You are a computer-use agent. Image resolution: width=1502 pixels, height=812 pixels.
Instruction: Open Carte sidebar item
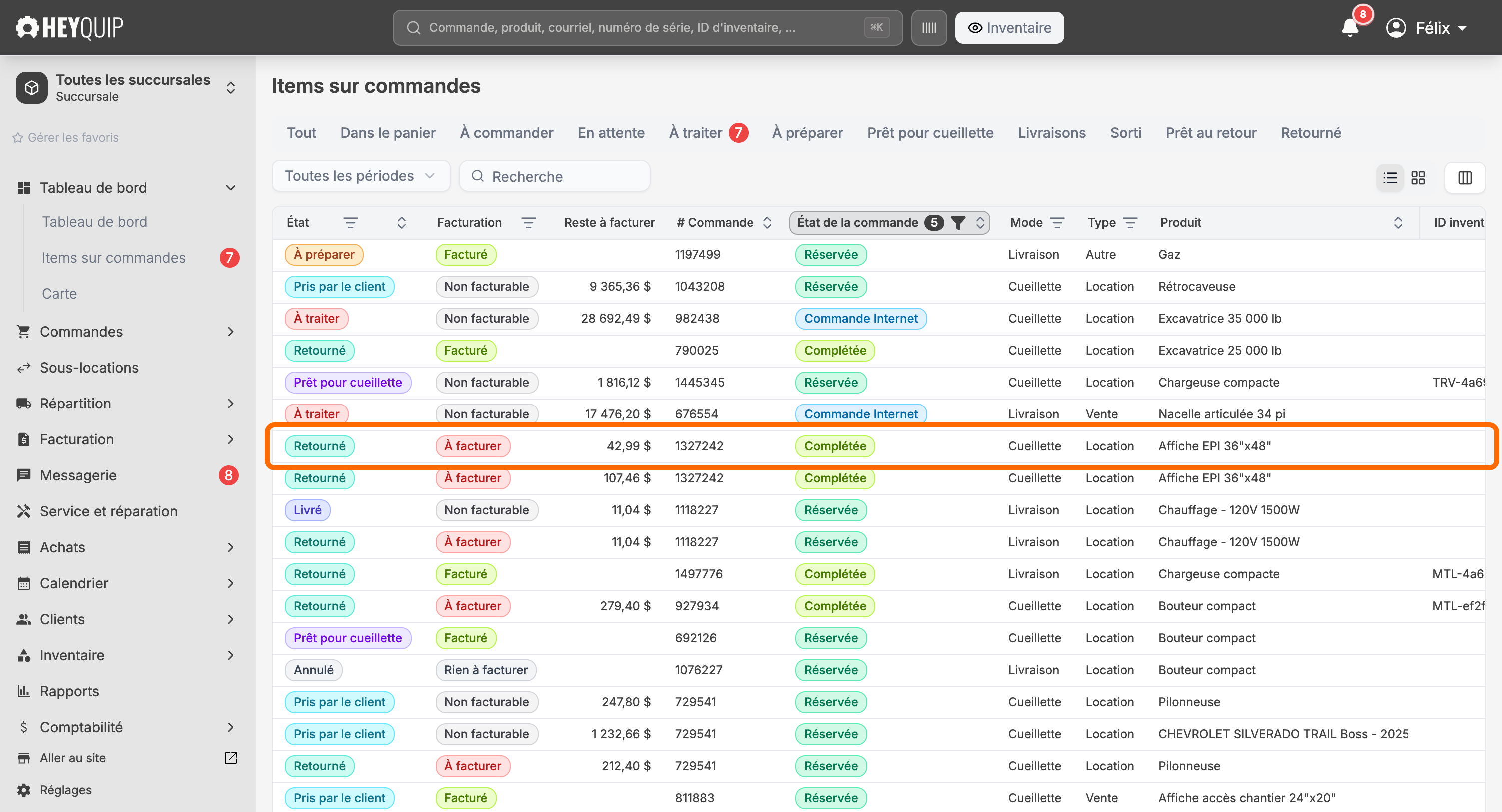tap(59, 294)
